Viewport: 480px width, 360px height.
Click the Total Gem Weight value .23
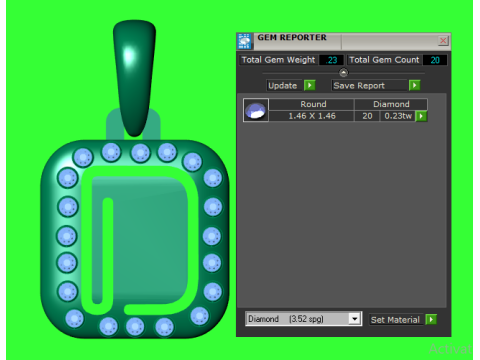[x=331, y=60]
